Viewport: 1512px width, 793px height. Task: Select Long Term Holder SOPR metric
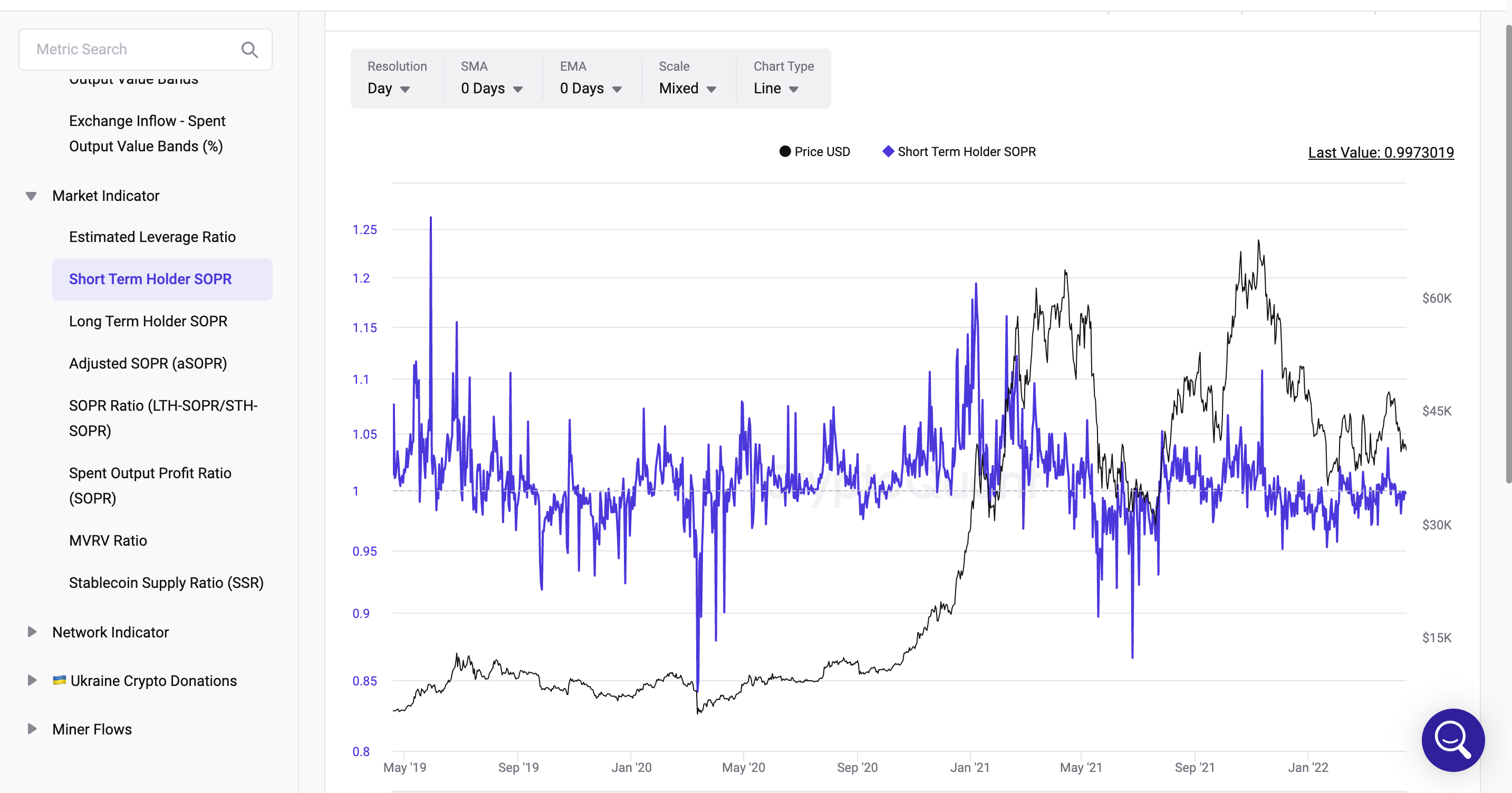(x=148, y=322)
